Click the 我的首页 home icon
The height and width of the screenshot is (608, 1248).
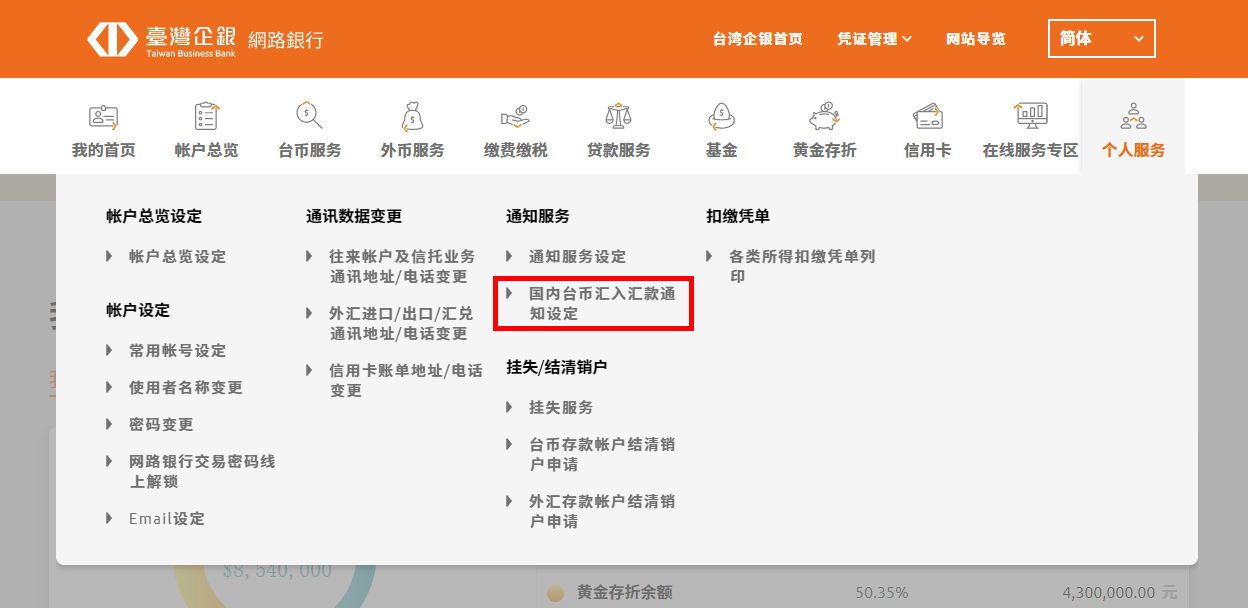point(103,117)
